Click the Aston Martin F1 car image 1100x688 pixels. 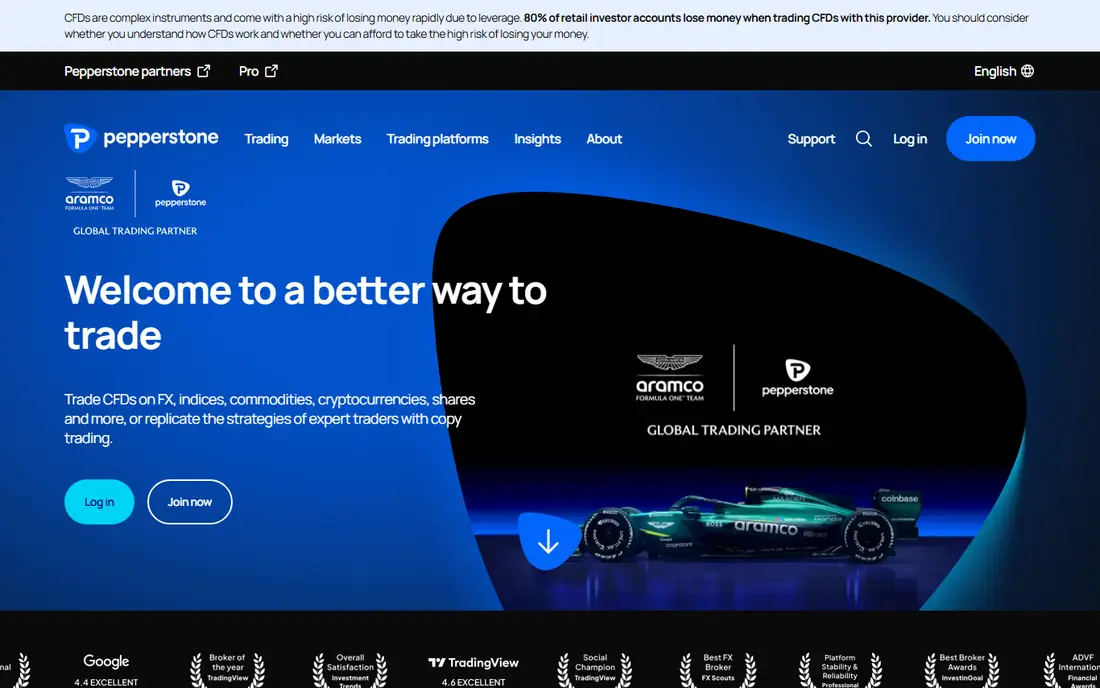[751, 524]
